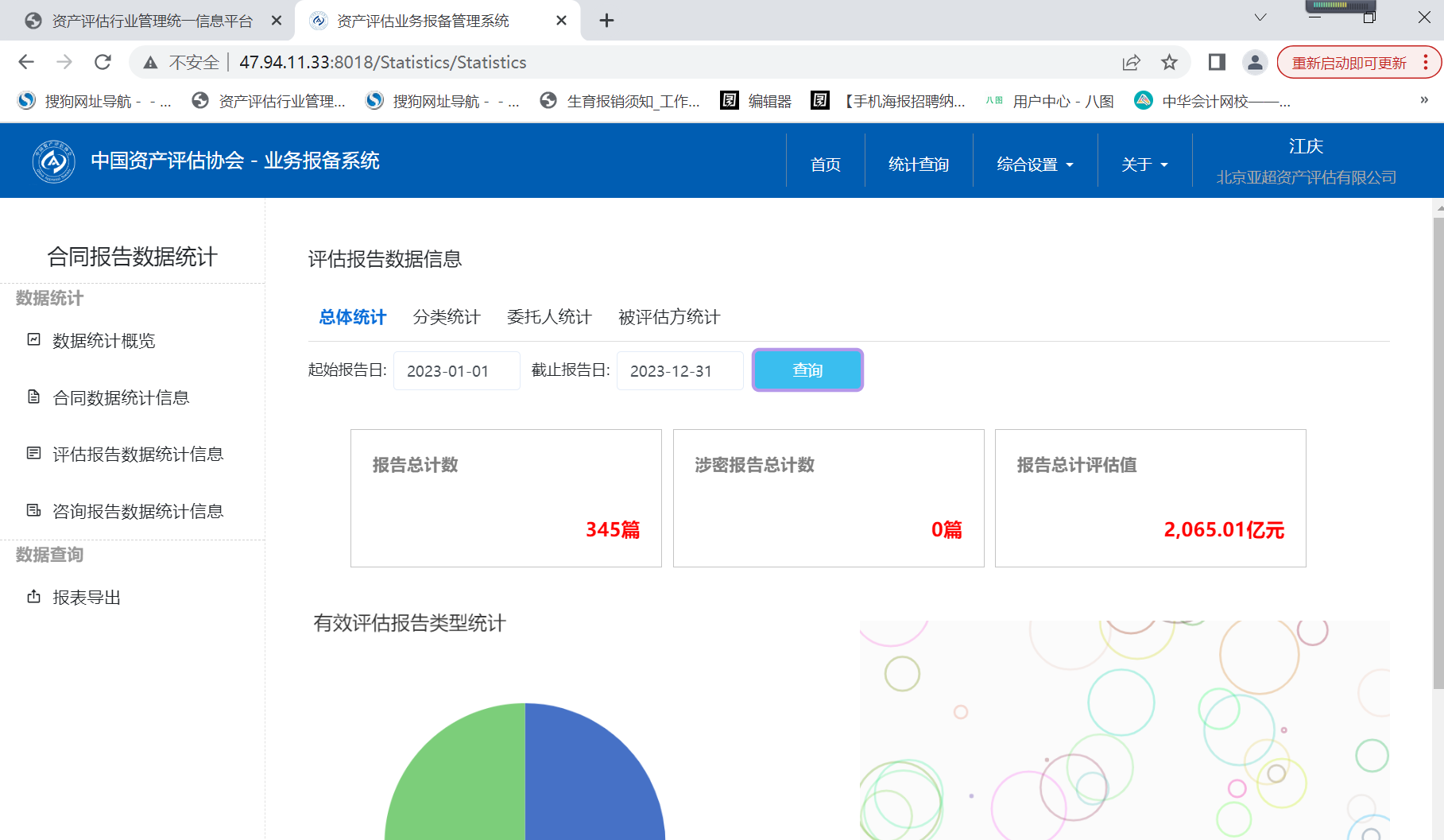Show more bookmarks via the chevron overflow

1424,100
